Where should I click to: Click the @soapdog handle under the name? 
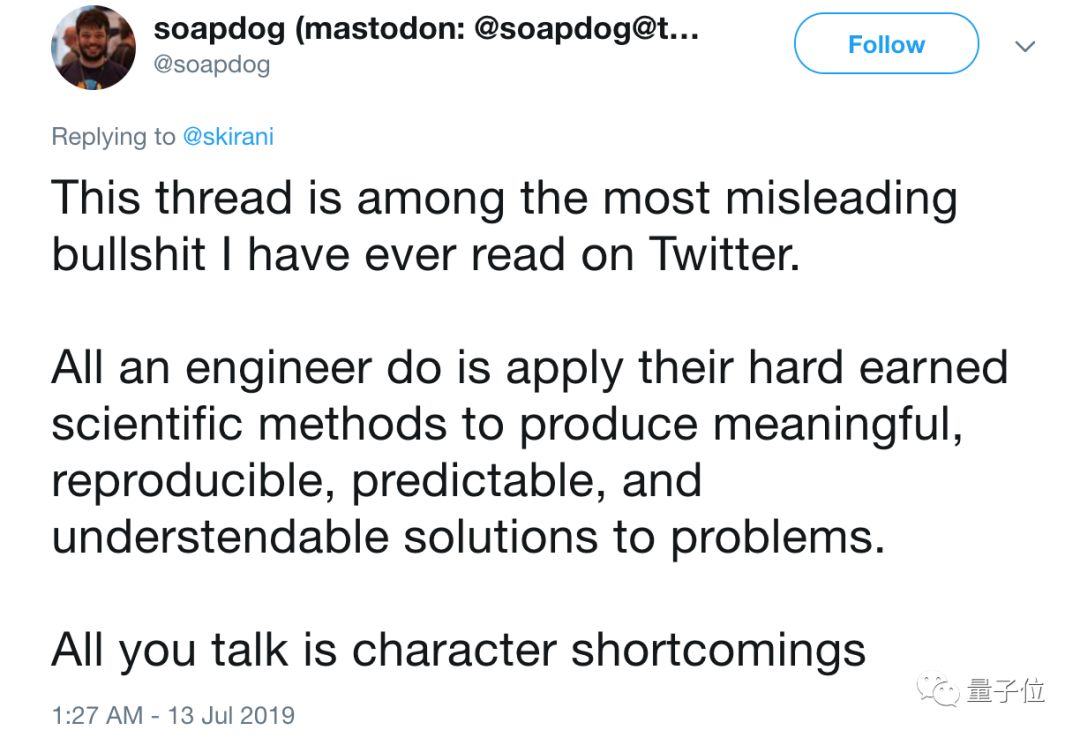[211, 65]
